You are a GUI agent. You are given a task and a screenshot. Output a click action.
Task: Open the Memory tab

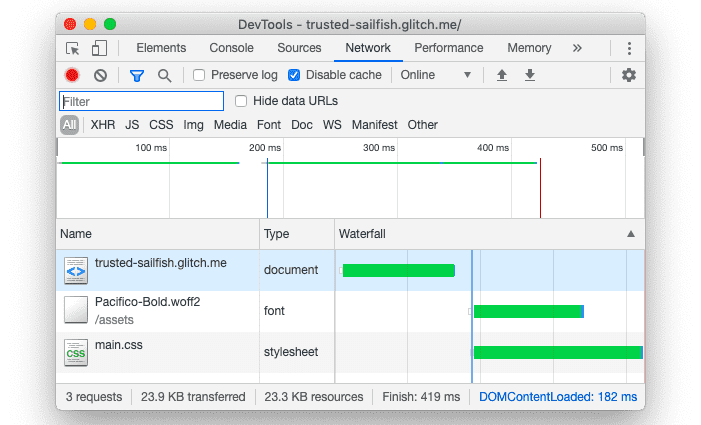pyautogui.click(x=529, y=48)
